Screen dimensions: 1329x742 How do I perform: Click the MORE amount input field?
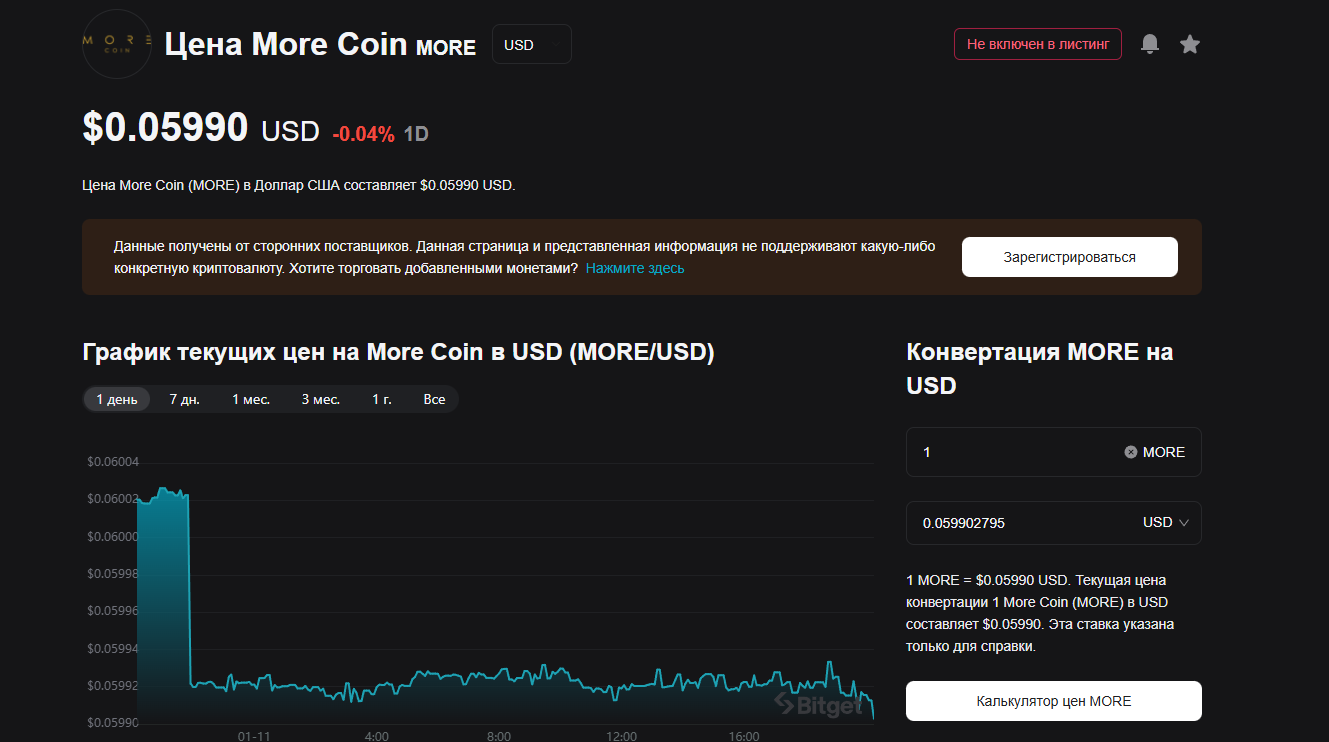(1000, 452)
